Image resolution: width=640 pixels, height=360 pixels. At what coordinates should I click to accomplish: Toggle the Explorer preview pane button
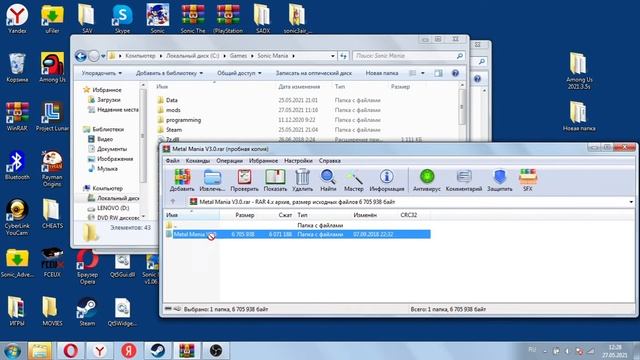click(x=438, y=73)
